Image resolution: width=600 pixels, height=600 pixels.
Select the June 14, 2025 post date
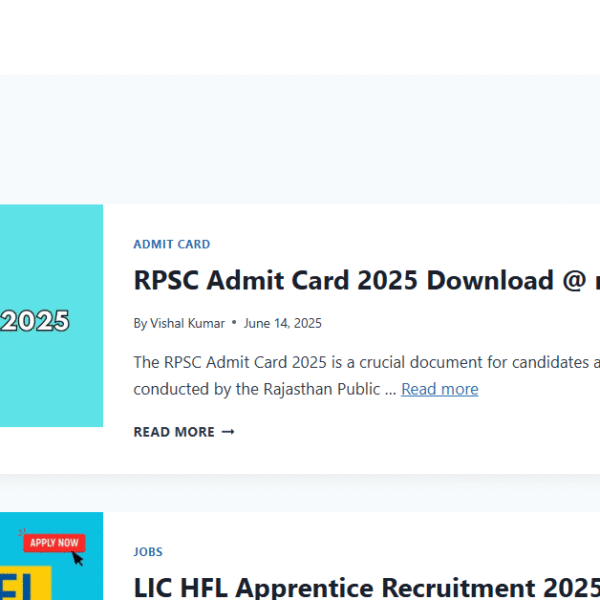(x=283, y=323)
